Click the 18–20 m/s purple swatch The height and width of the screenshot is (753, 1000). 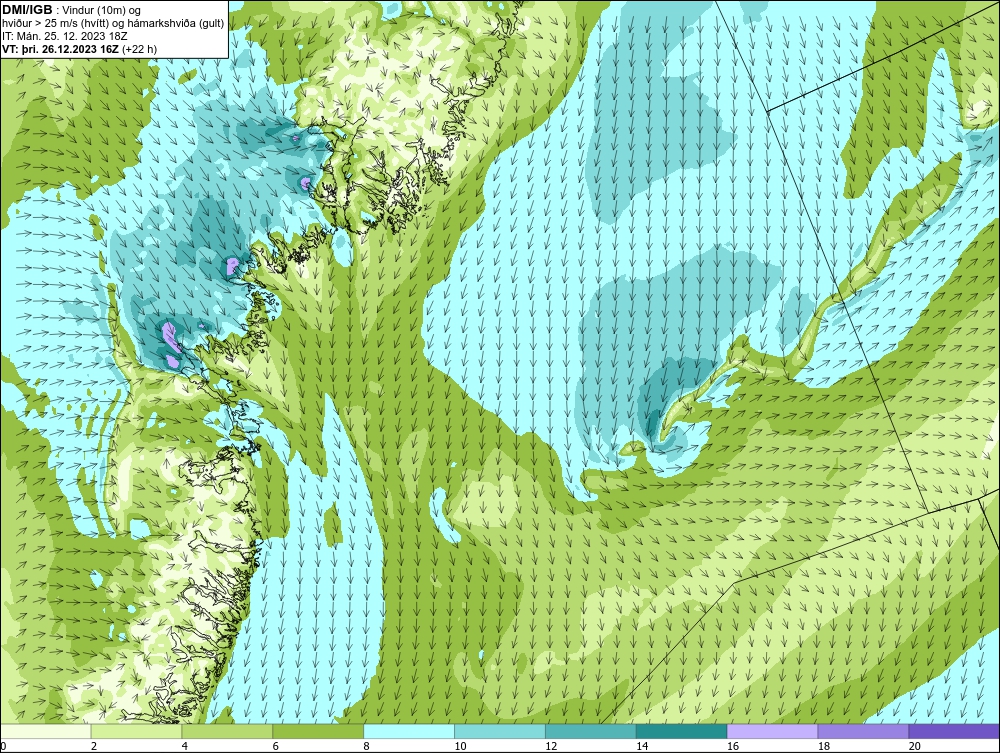click(864, 731)
